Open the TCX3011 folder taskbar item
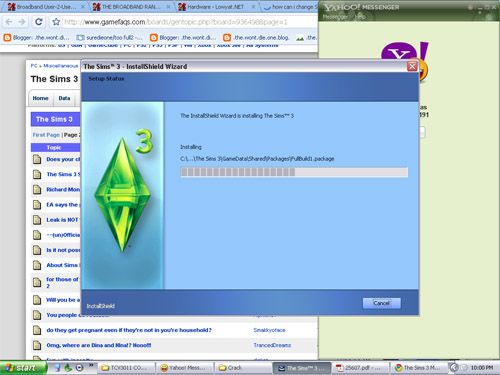The width and height of the screenshot is (500, 375). [127, 368]
